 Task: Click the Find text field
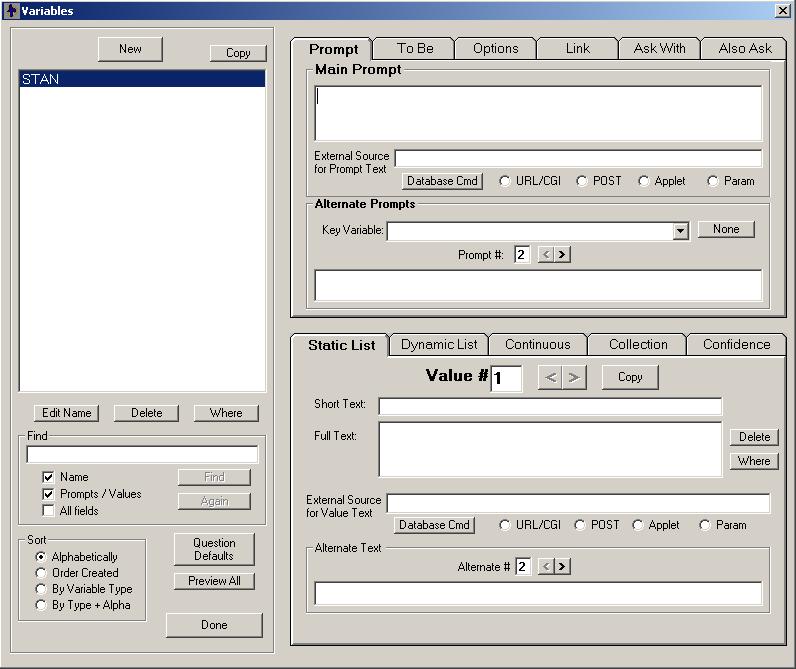coord(142,454)
